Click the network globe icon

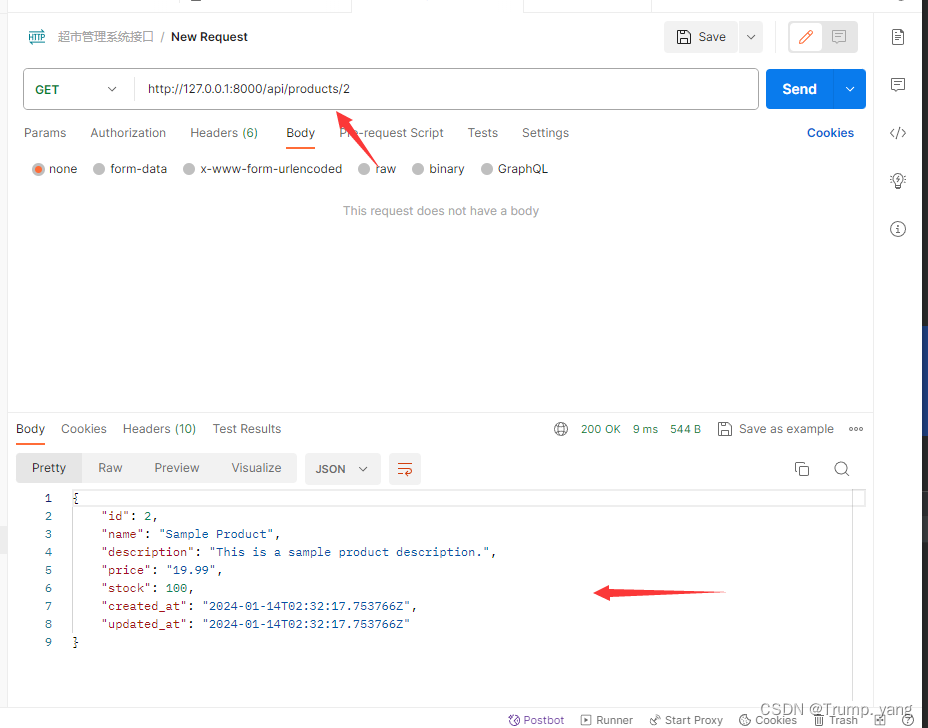click(560, 429)
